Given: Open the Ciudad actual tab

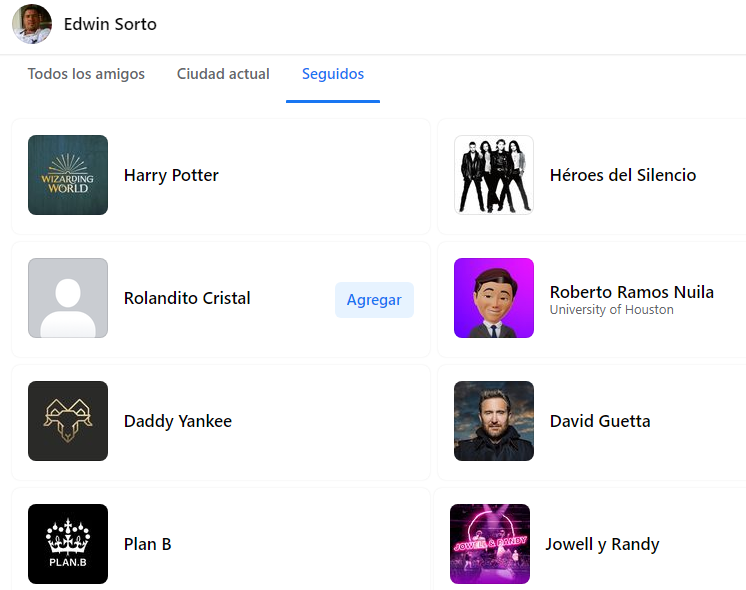Looking at the screenshot, I should click(223, 74).
